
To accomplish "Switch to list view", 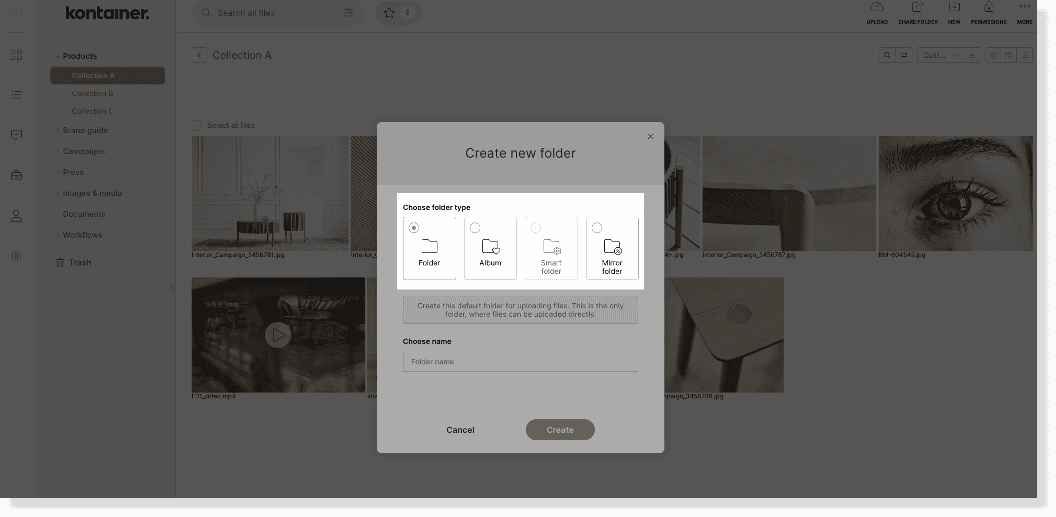I will pos(1024,55).
